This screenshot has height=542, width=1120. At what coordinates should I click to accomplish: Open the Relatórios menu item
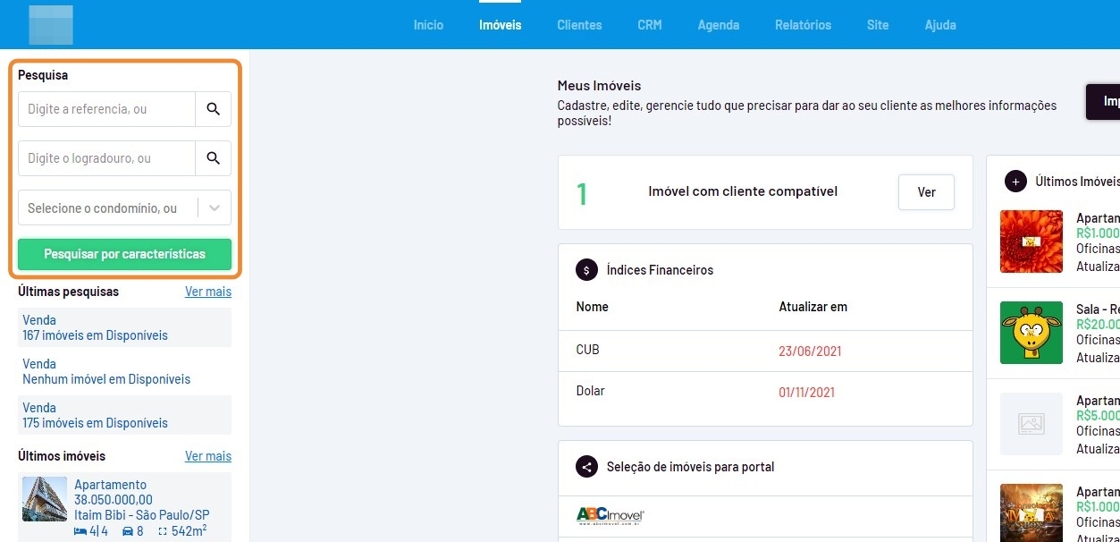tap(802, 25)
